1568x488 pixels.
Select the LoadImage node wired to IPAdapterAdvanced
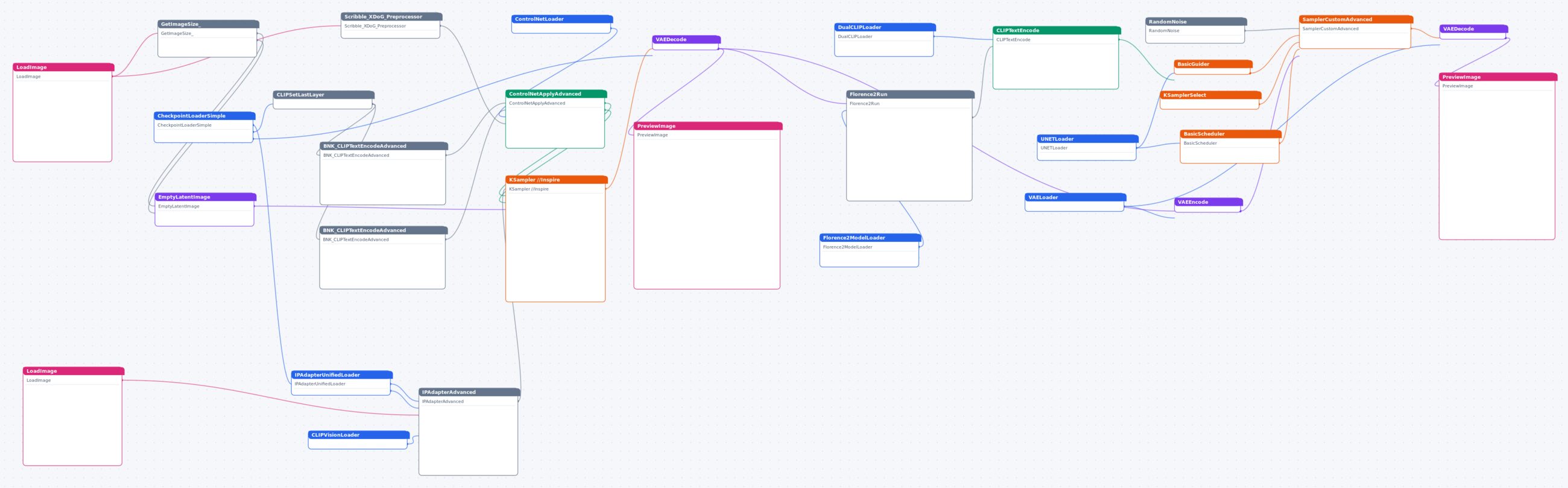point(73,416)
